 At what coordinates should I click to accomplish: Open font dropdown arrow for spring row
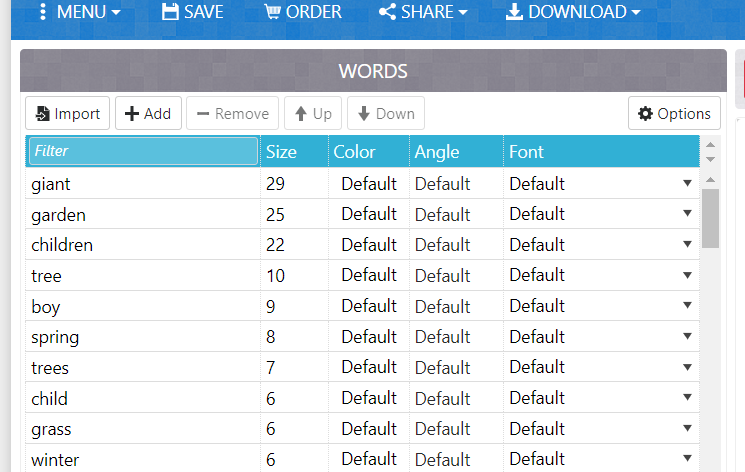click(x=687, y=337)
